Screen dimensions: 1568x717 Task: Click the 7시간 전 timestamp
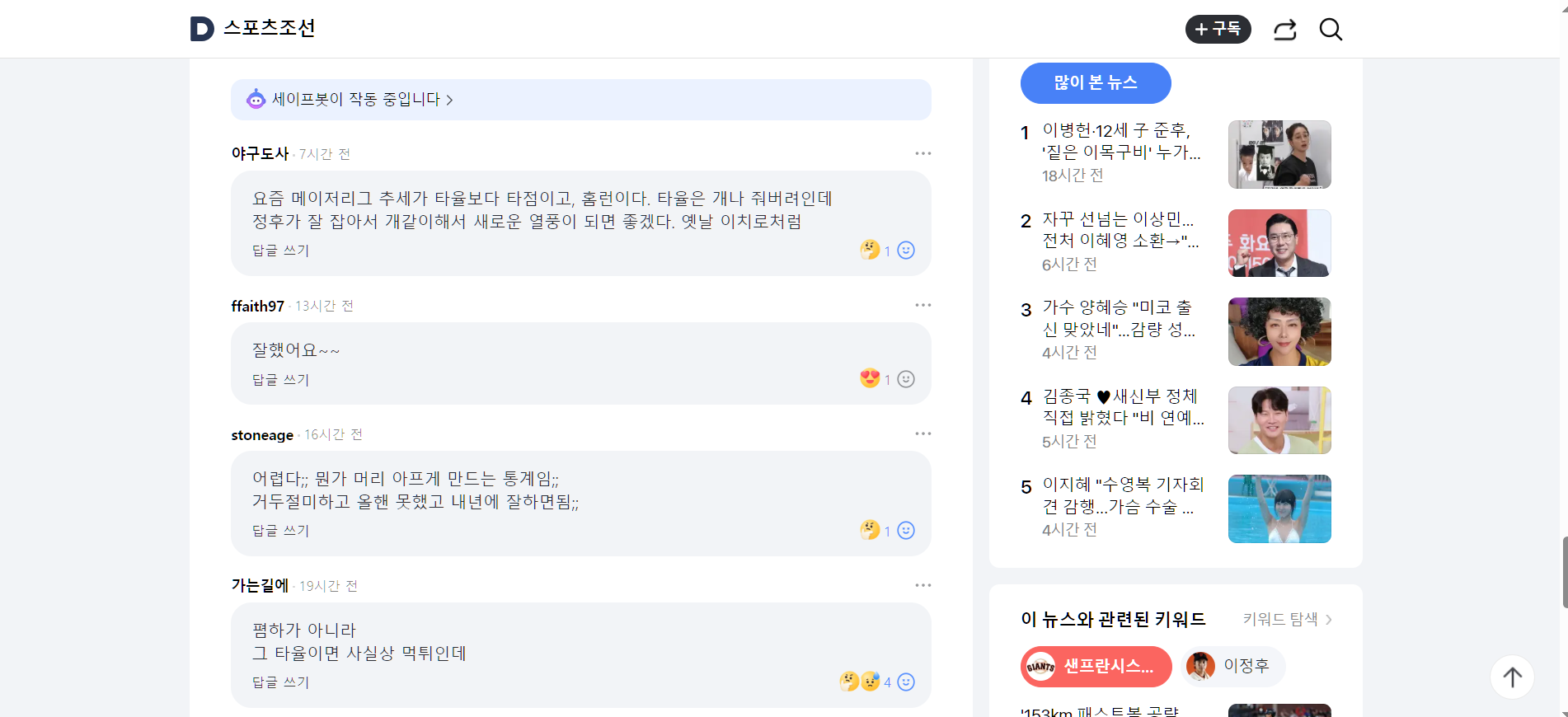(x=324, y=154)
